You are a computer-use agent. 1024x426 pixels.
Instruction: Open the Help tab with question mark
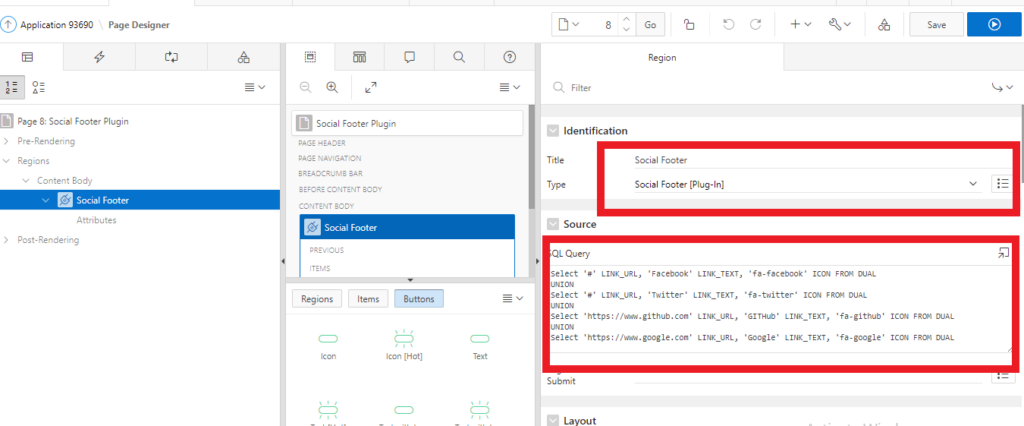510,57
